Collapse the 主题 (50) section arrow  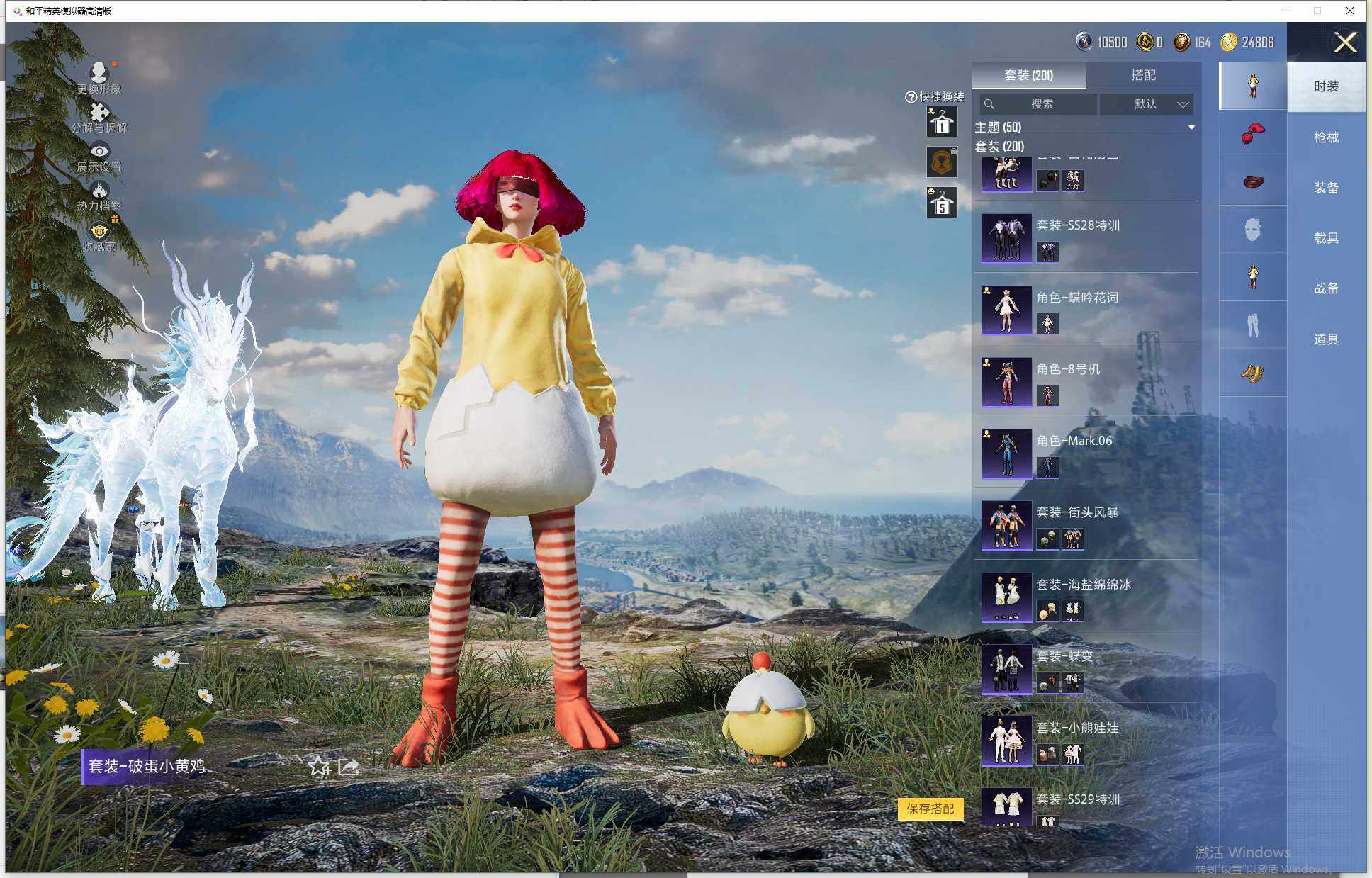click(x=1191, y=128)
